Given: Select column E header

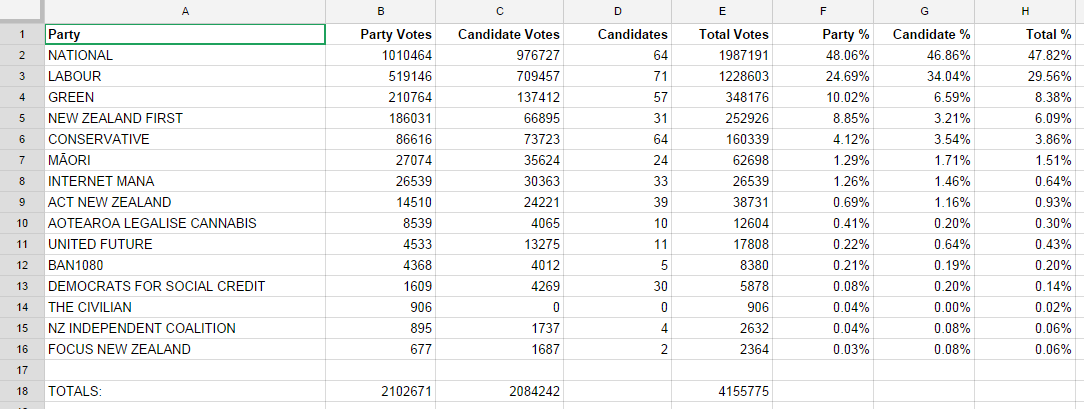Looking at the screenshot, I should pyautogui.click(x=723, y=10).
